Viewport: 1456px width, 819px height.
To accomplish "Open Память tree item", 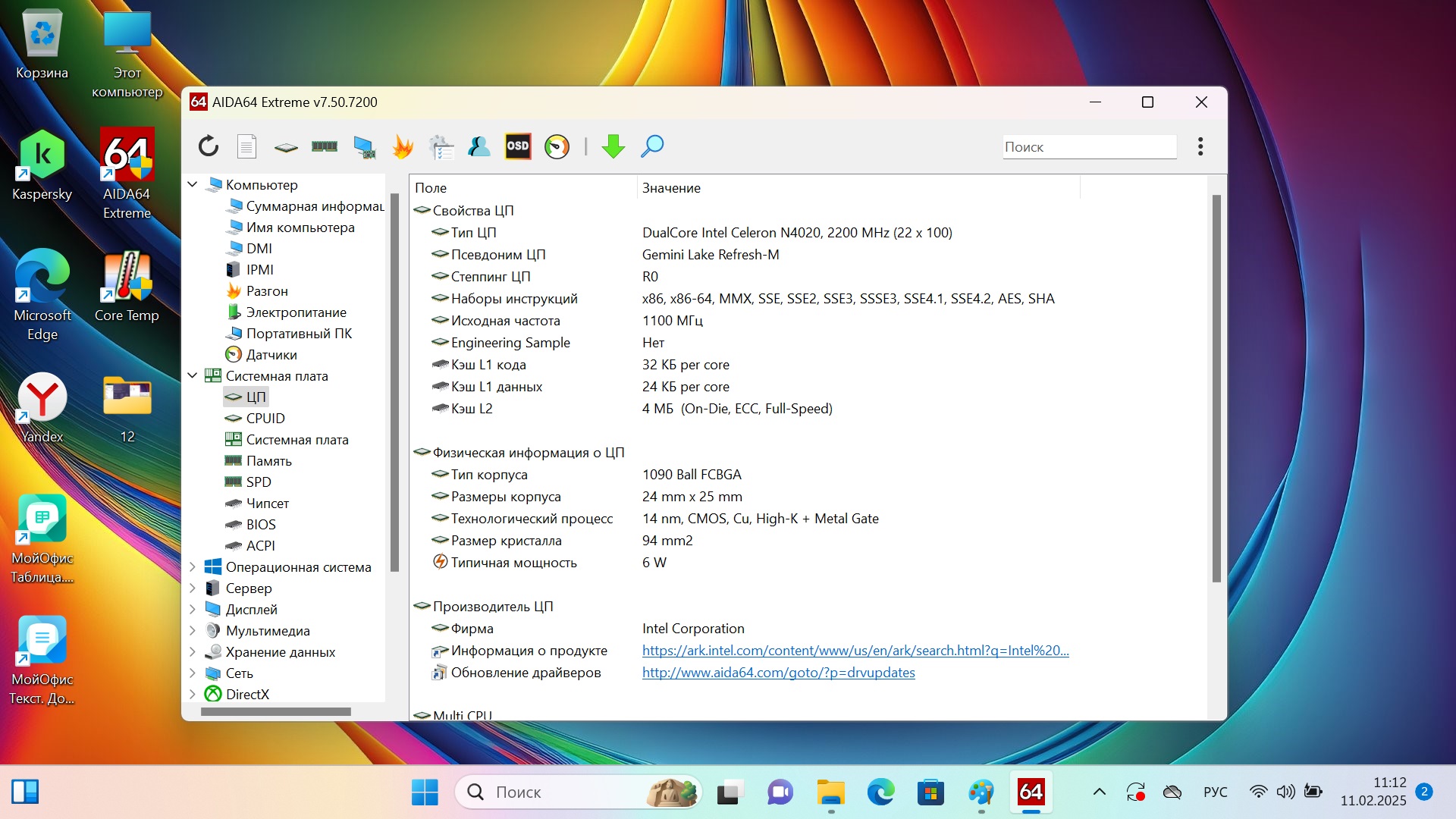I will click(x=259, y=460).
